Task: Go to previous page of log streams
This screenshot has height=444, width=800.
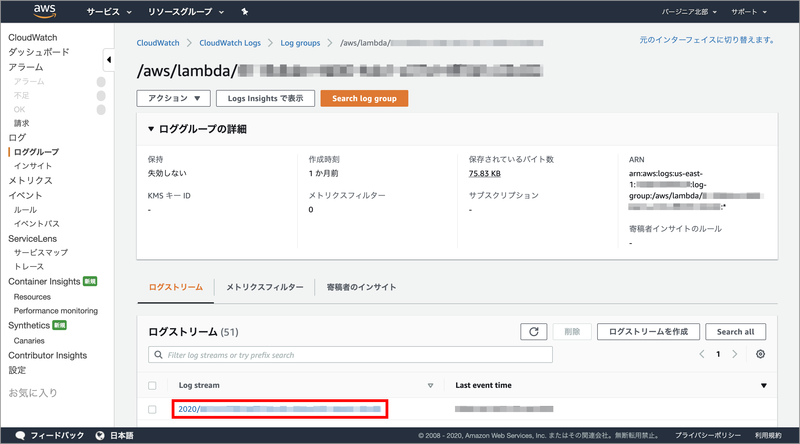Action: point(702,354)
